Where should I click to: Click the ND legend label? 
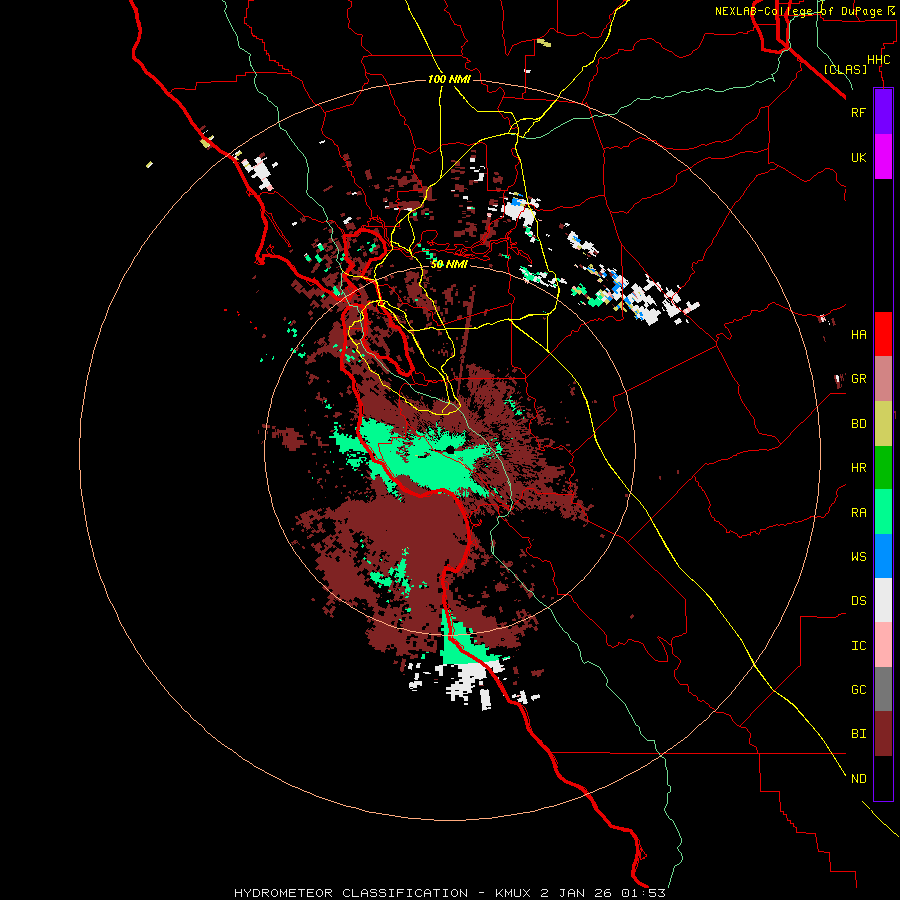(859, 779)
